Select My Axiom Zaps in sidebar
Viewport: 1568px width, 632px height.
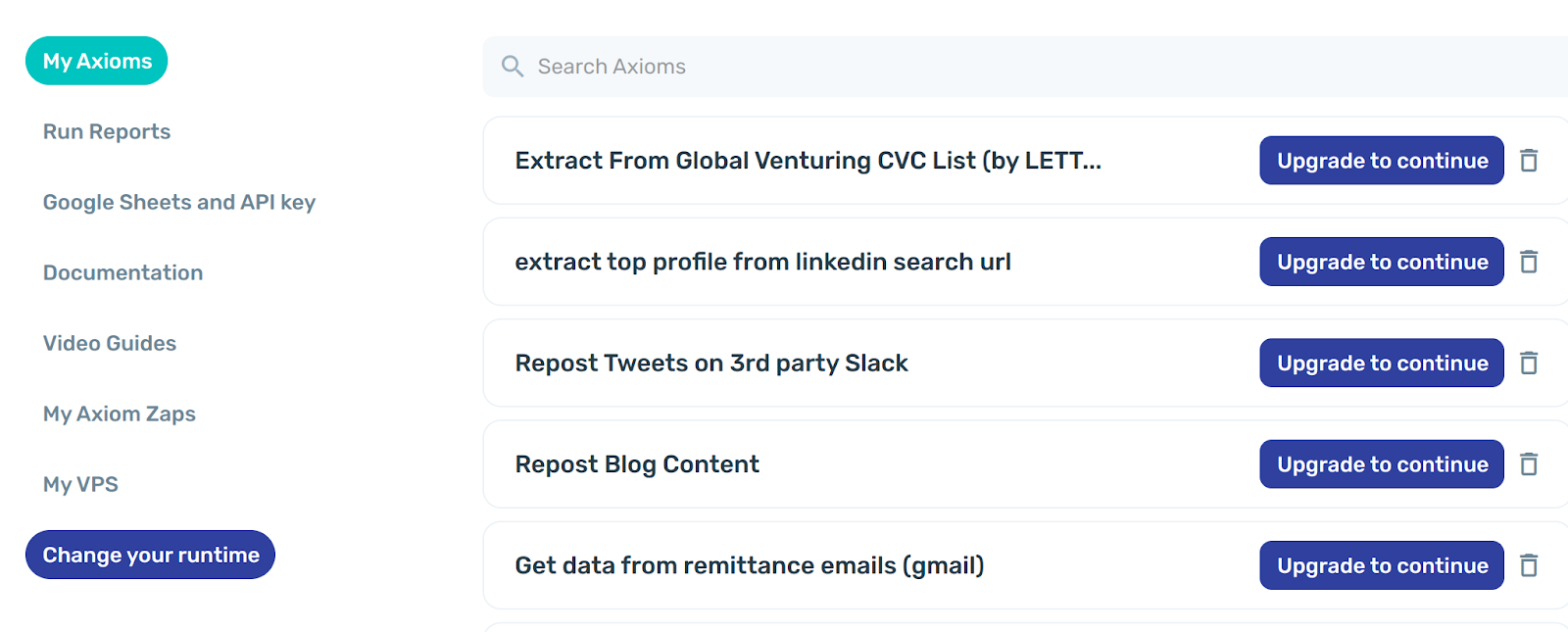[120, 413]
